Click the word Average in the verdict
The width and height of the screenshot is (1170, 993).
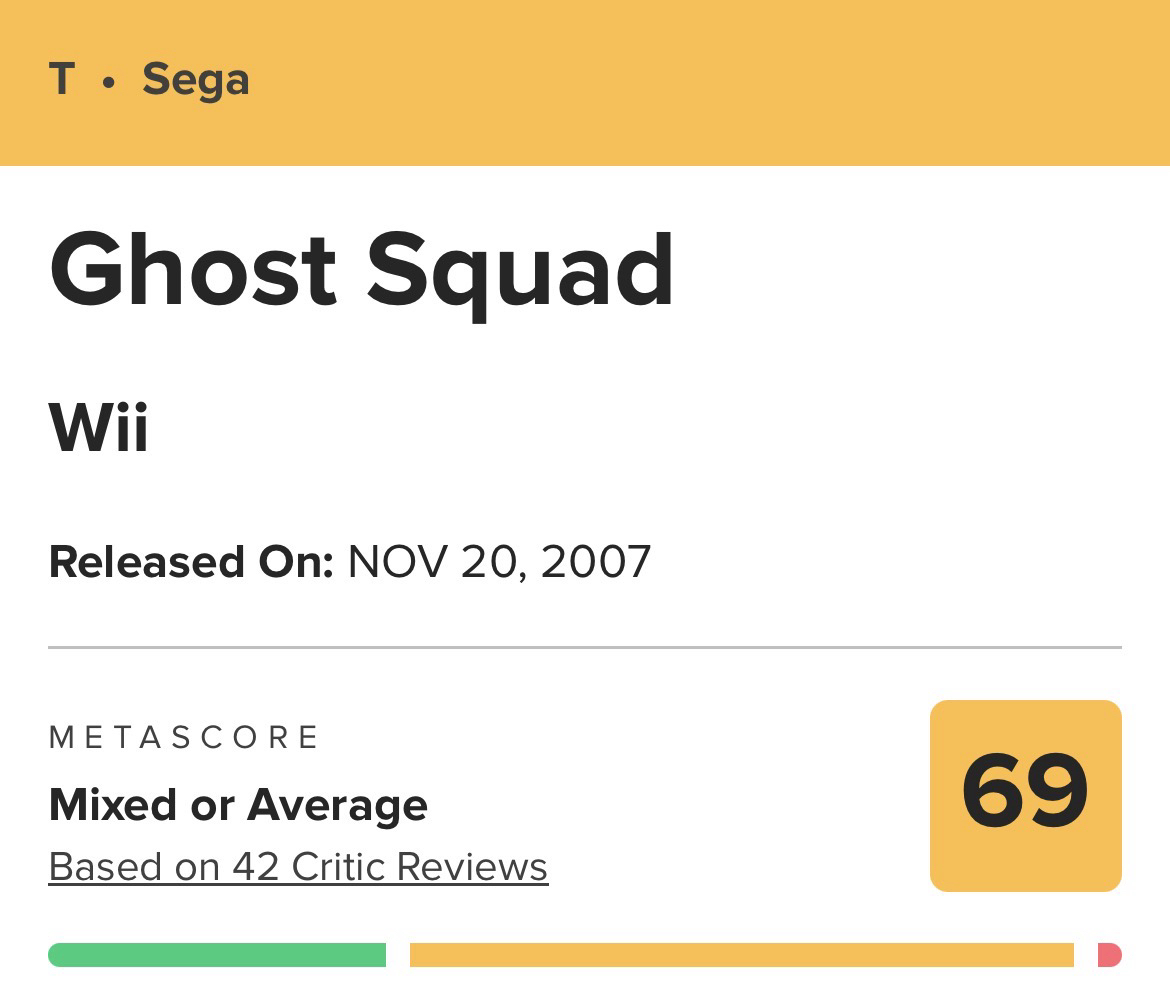coord(337,805)
